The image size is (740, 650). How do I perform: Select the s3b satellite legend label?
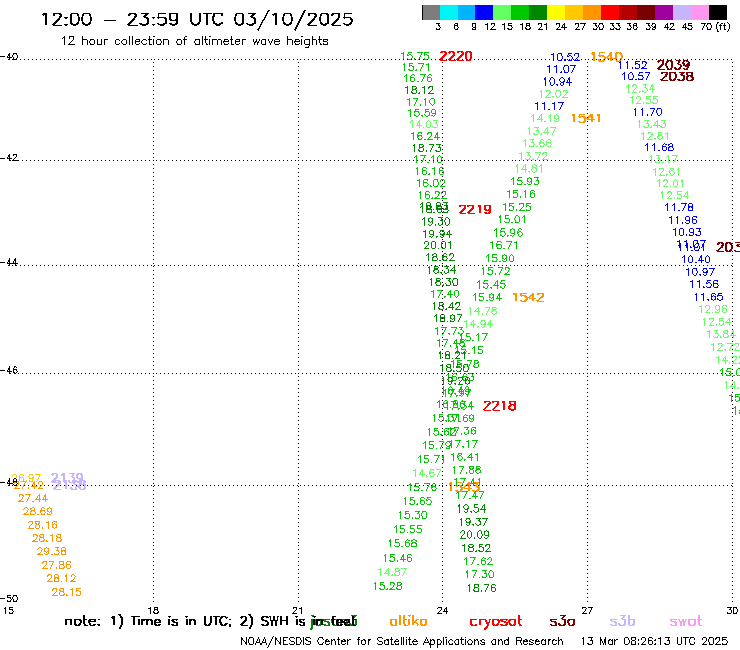(x=622, y=621)
